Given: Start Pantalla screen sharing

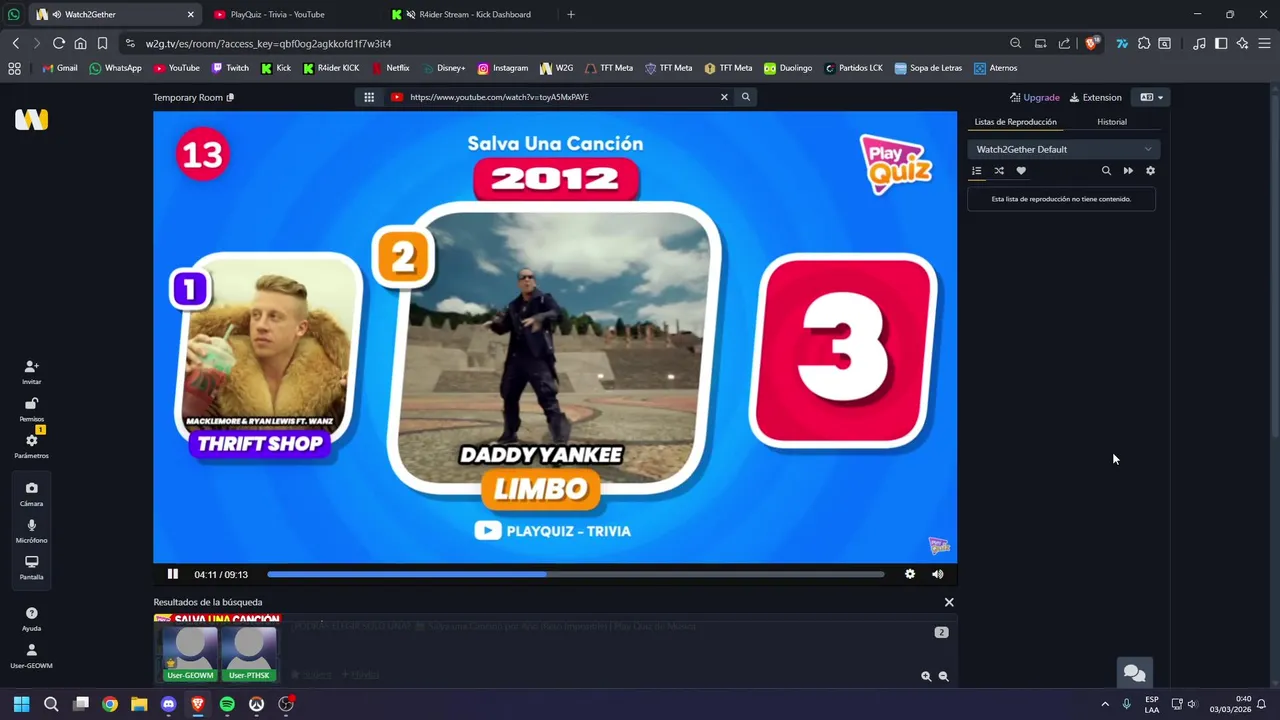Looking at the screenshot, I should [31, 567].
